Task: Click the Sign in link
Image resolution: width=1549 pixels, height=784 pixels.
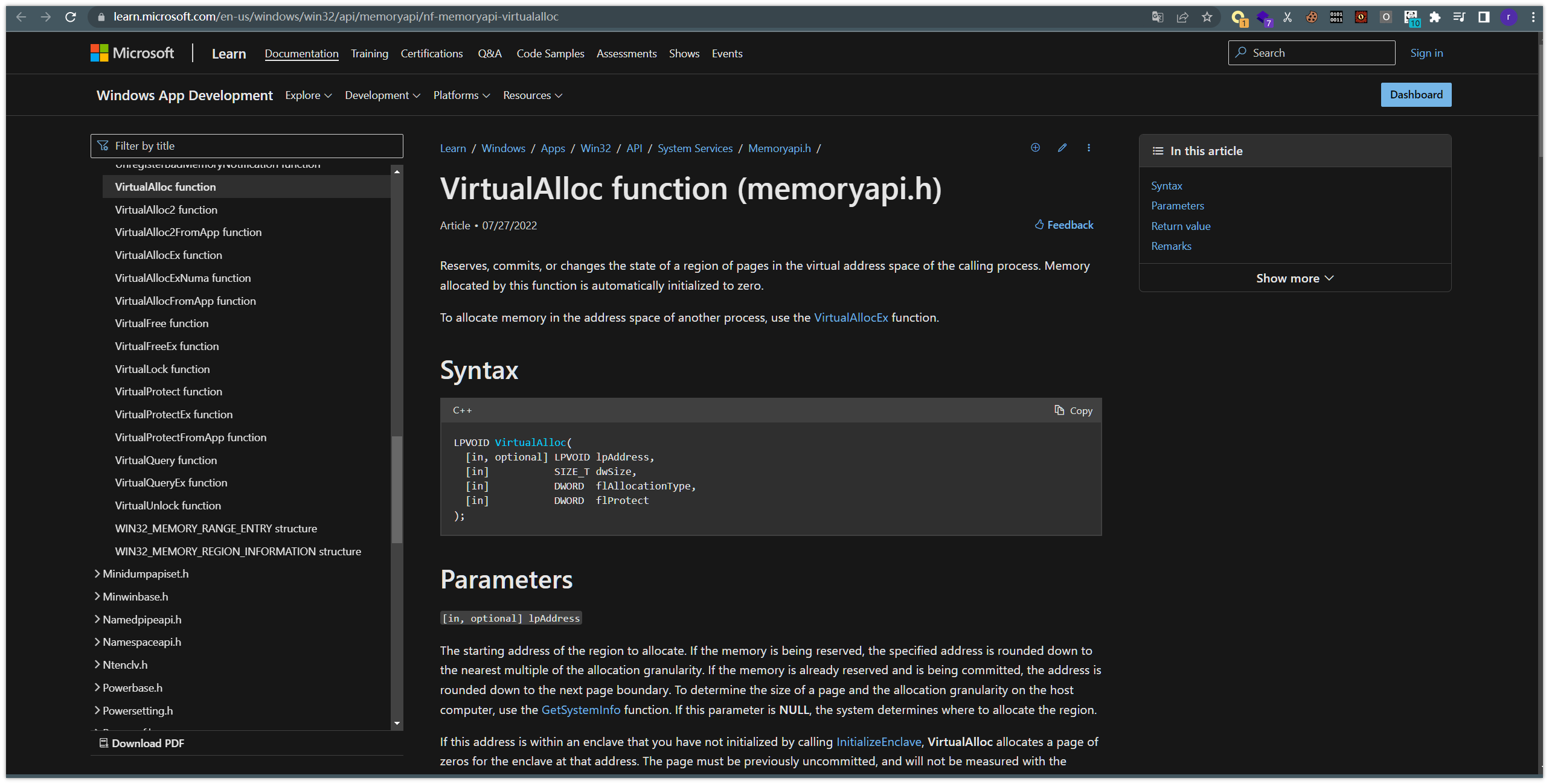Action: 1426,53
